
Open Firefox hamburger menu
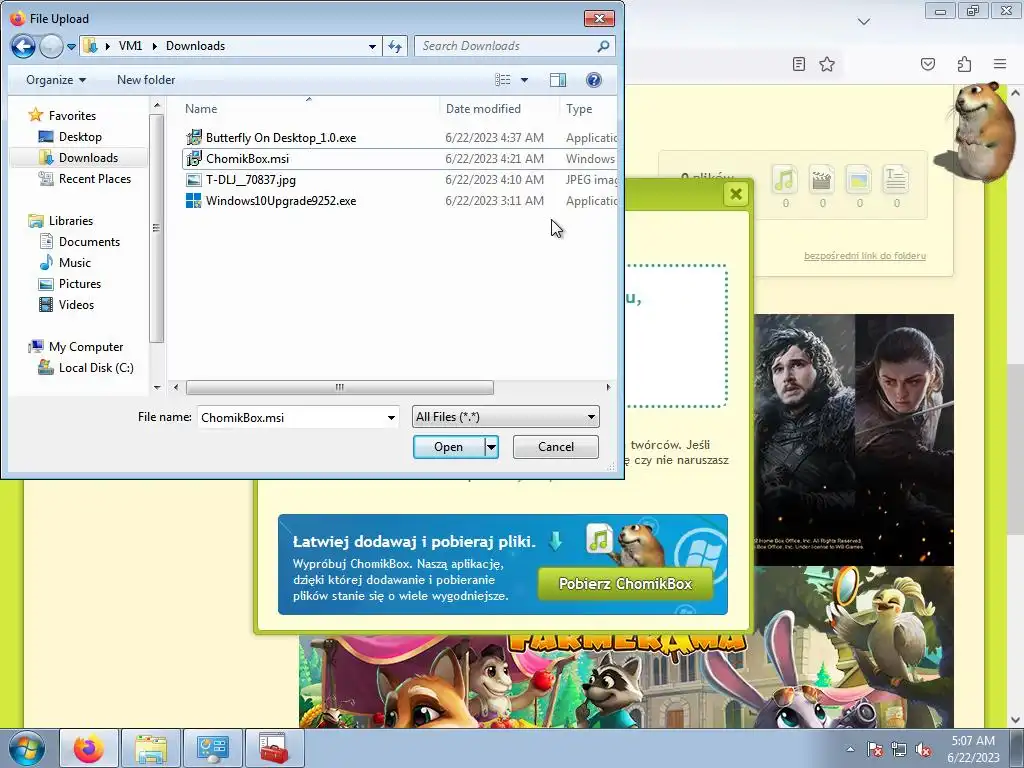click(x=1000, y=64)
